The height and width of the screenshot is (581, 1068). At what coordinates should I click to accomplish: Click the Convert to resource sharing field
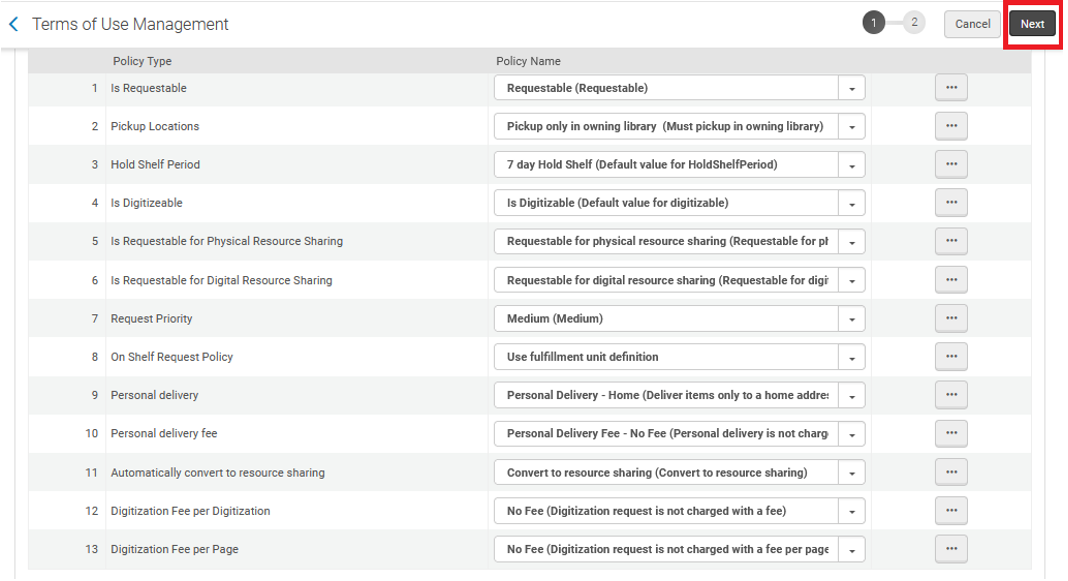coord(666,472)
